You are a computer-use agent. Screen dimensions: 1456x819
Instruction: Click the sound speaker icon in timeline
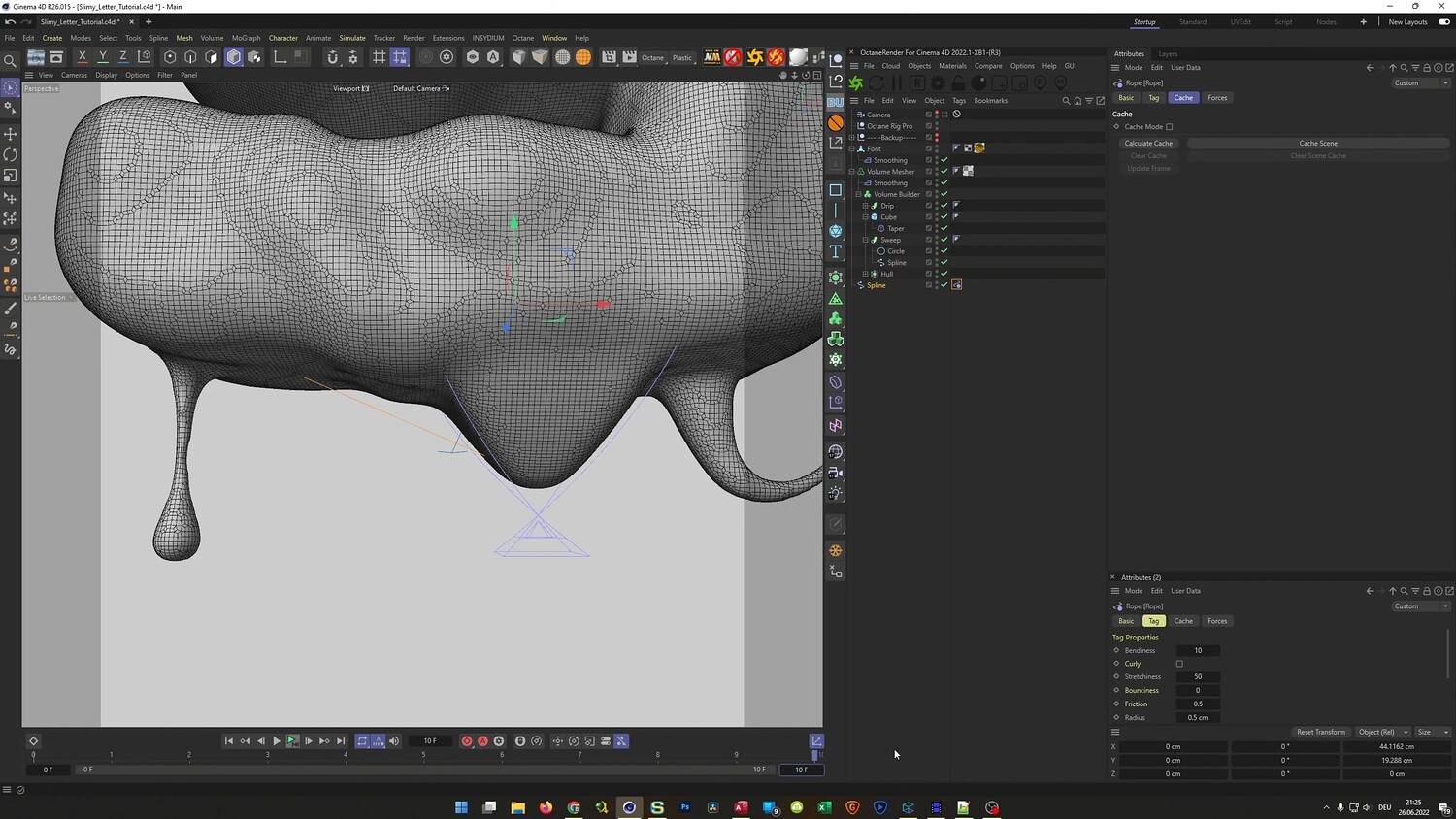tap(394, 741)
